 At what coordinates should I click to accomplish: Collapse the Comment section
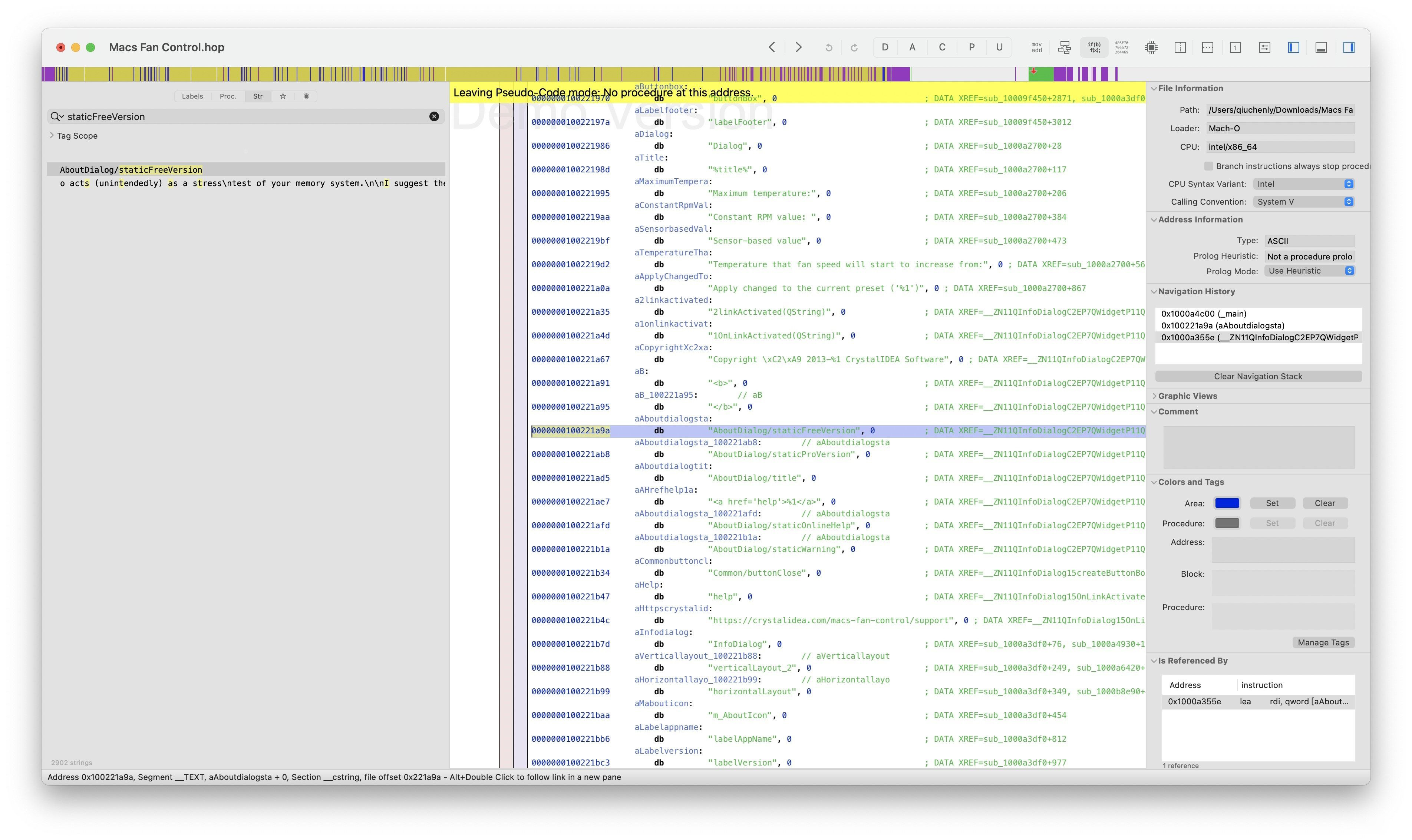coord(1153,412)
